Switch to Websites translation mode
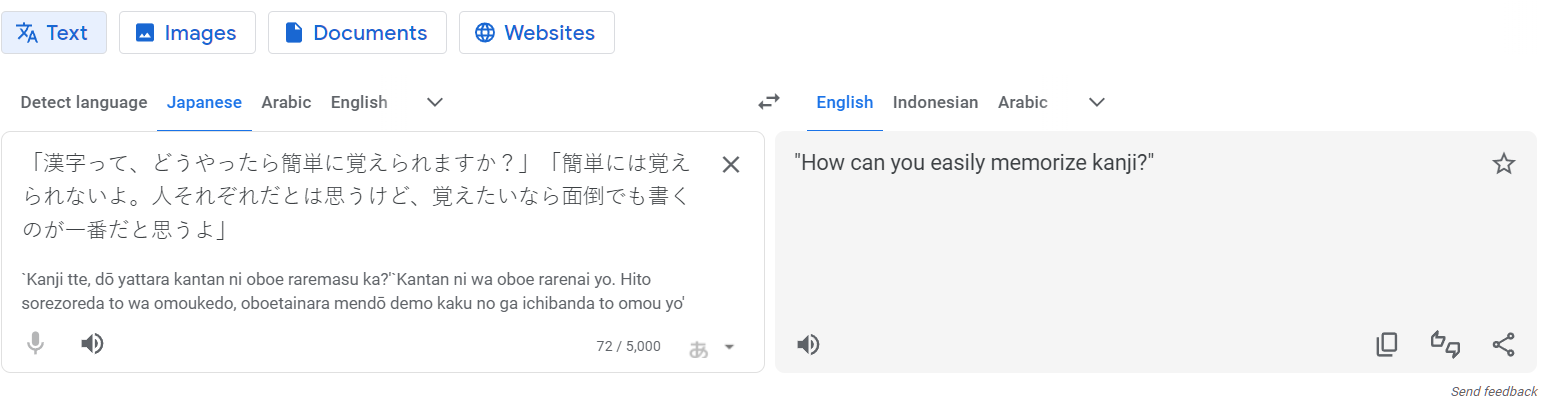Screen dimensions: 1553x404 [x=536, y=33]
